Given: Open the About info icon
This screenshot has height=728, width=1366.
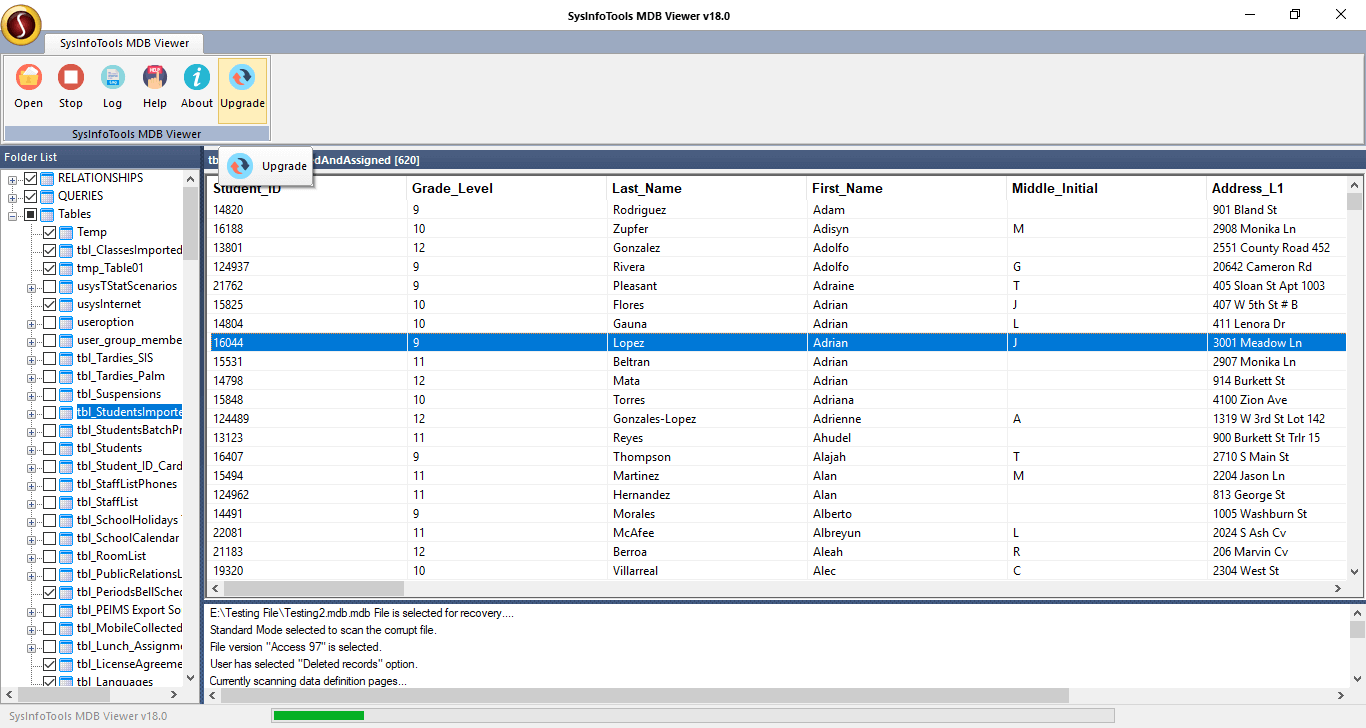Looking at the screenshot, I should point(197,78).
